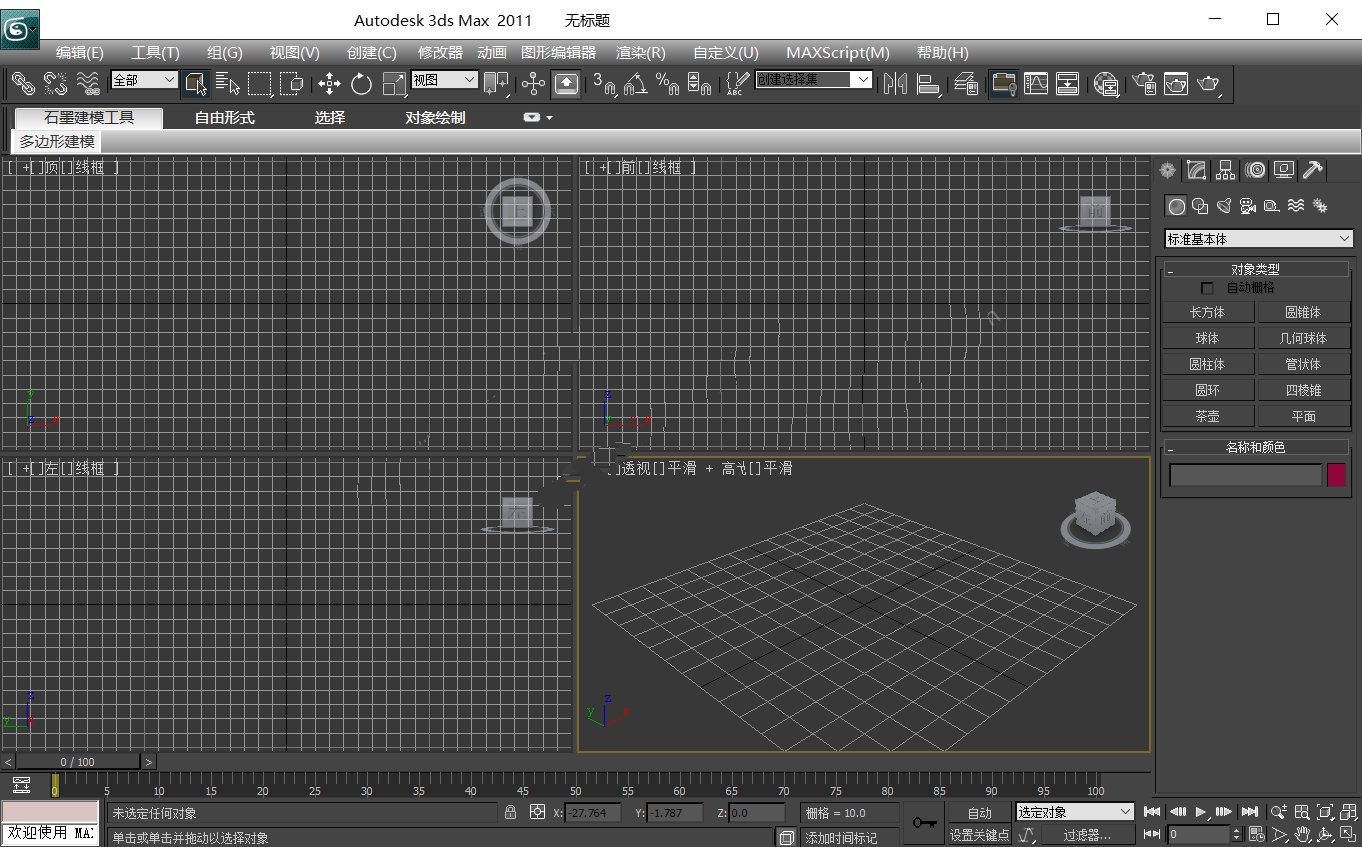This screenshot has width=1362, height=847.
Task: Enable the 自动栅格 autogrid checkbox
Action: pos(1207,288)
